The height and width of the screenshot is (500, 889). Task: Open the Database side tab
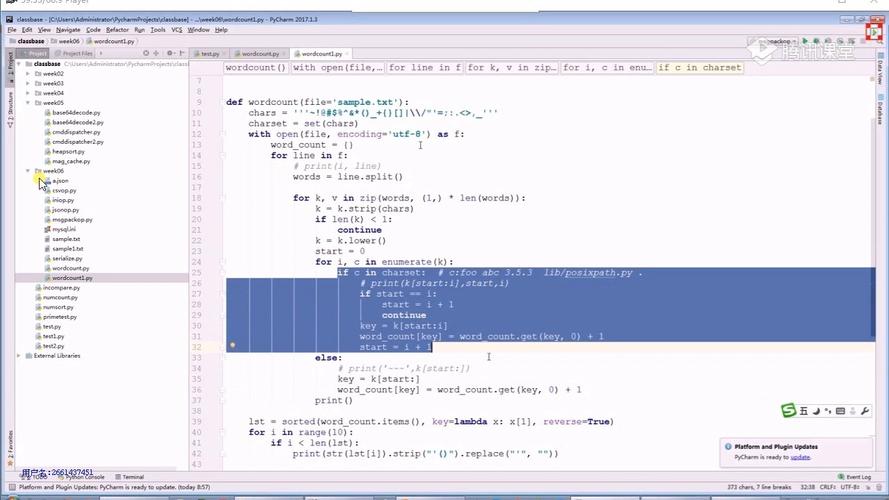[880, 109]
